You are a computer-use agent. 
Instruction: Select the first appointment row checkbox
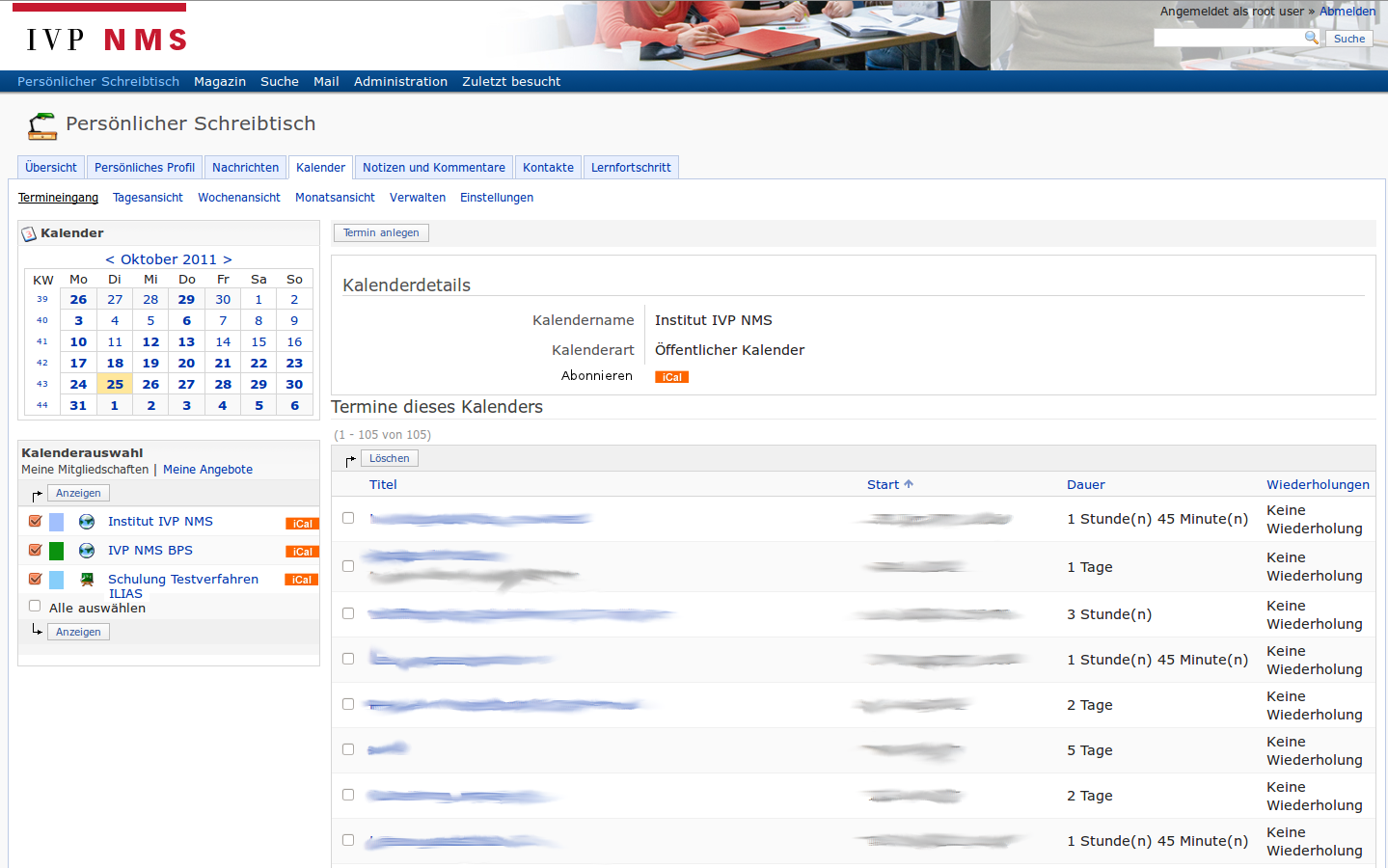(x=348, y=518)
